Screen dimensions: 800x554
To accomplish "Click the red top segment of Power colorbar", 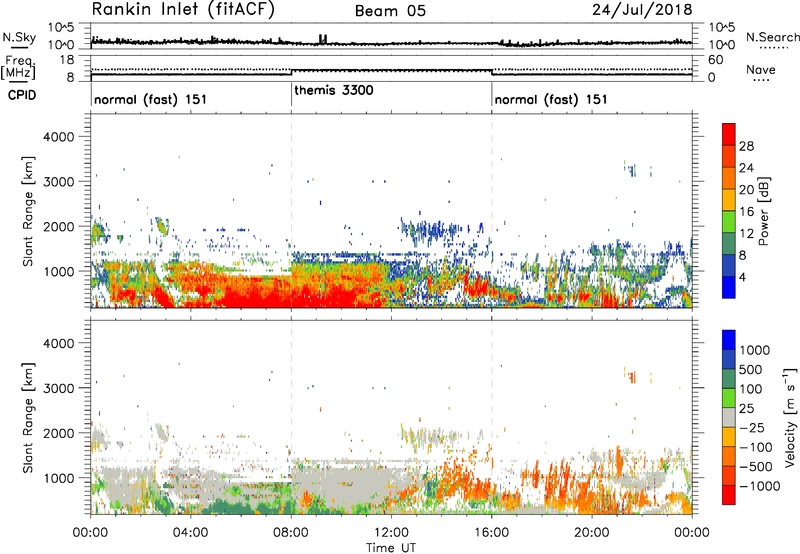I will [x=729, y=134].
